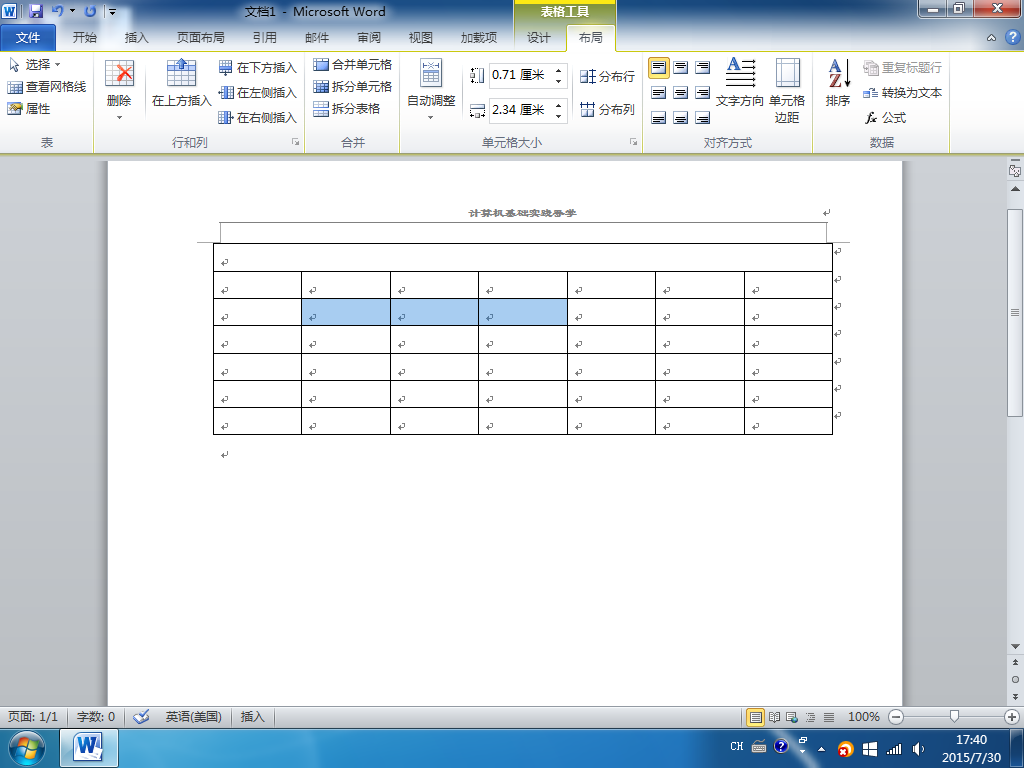Insert column to the left
Image resolution: width=1024 pixels, height=768 pixels.
click(257, 93)
